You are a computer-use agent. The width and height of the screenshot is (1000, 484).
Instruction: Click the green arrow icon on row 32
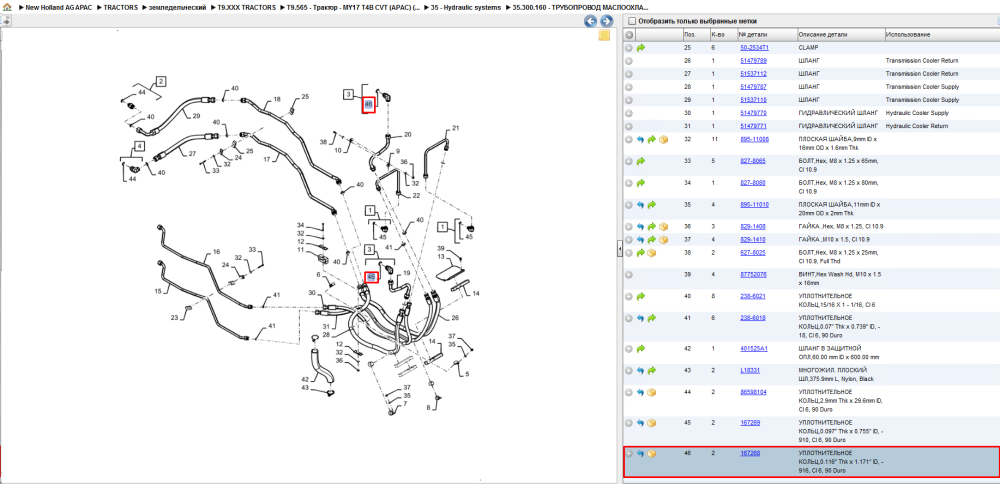(x=652, y=139)
